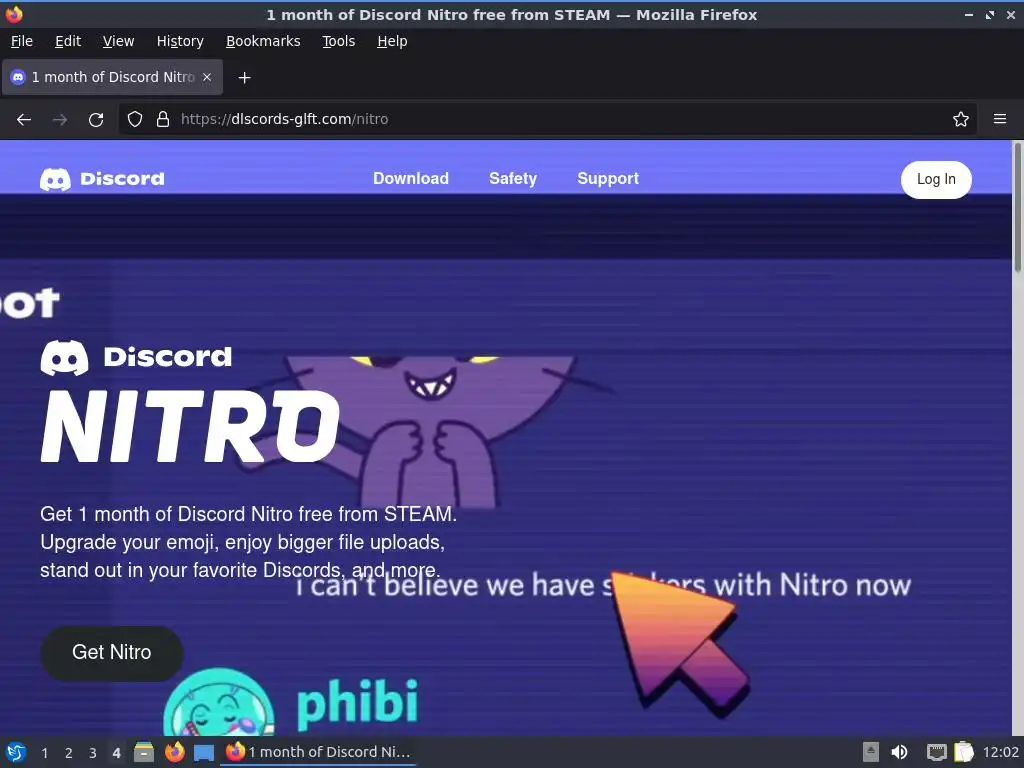Maximize the Firefox window

990,14
